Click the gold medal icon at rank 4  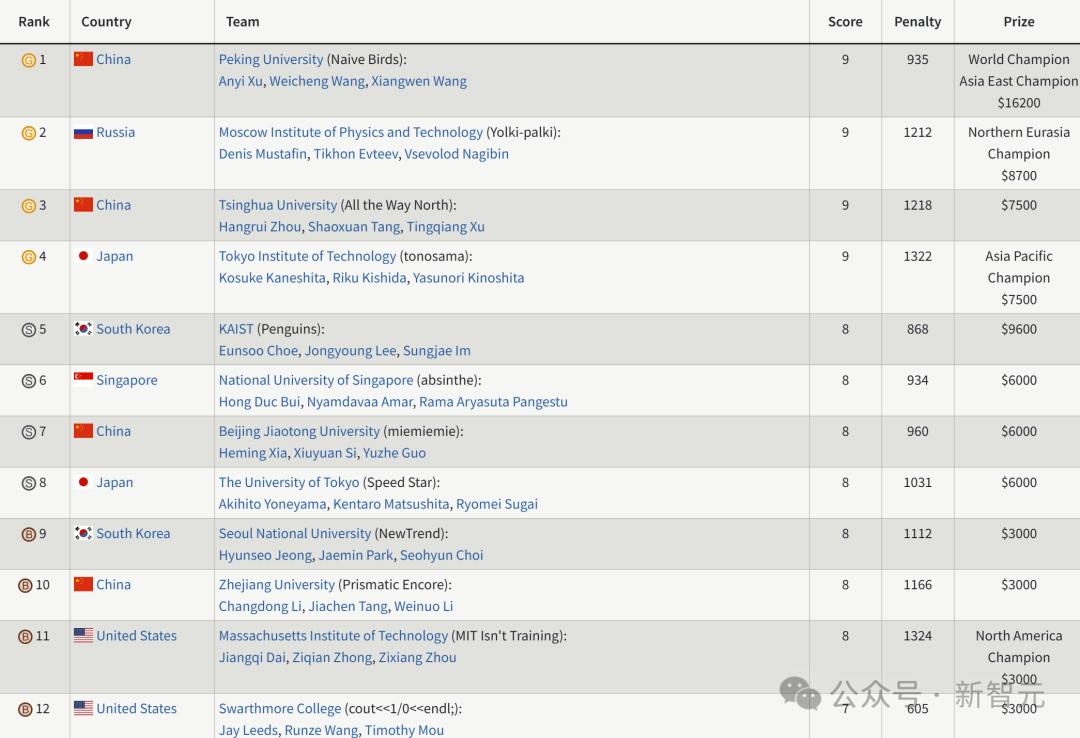[29, 257]
